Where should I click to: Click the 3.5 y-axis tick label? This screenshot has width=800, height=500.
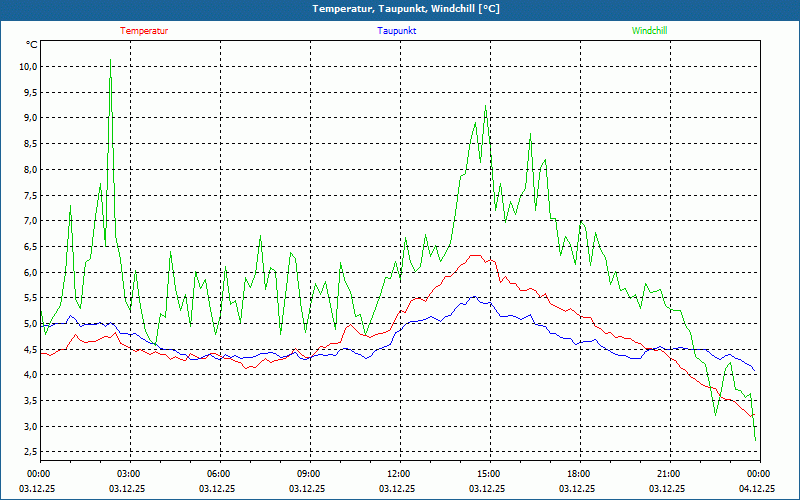point(29,400)
